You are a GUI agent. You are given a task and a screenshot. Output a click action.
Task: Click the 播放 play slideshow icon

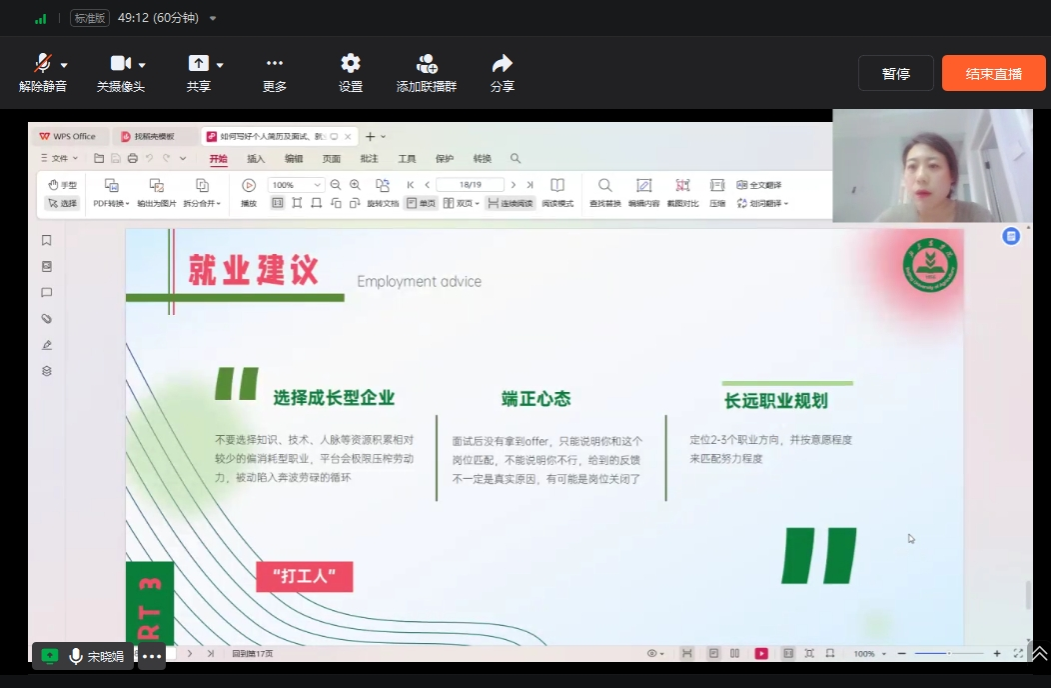(249, 186)
